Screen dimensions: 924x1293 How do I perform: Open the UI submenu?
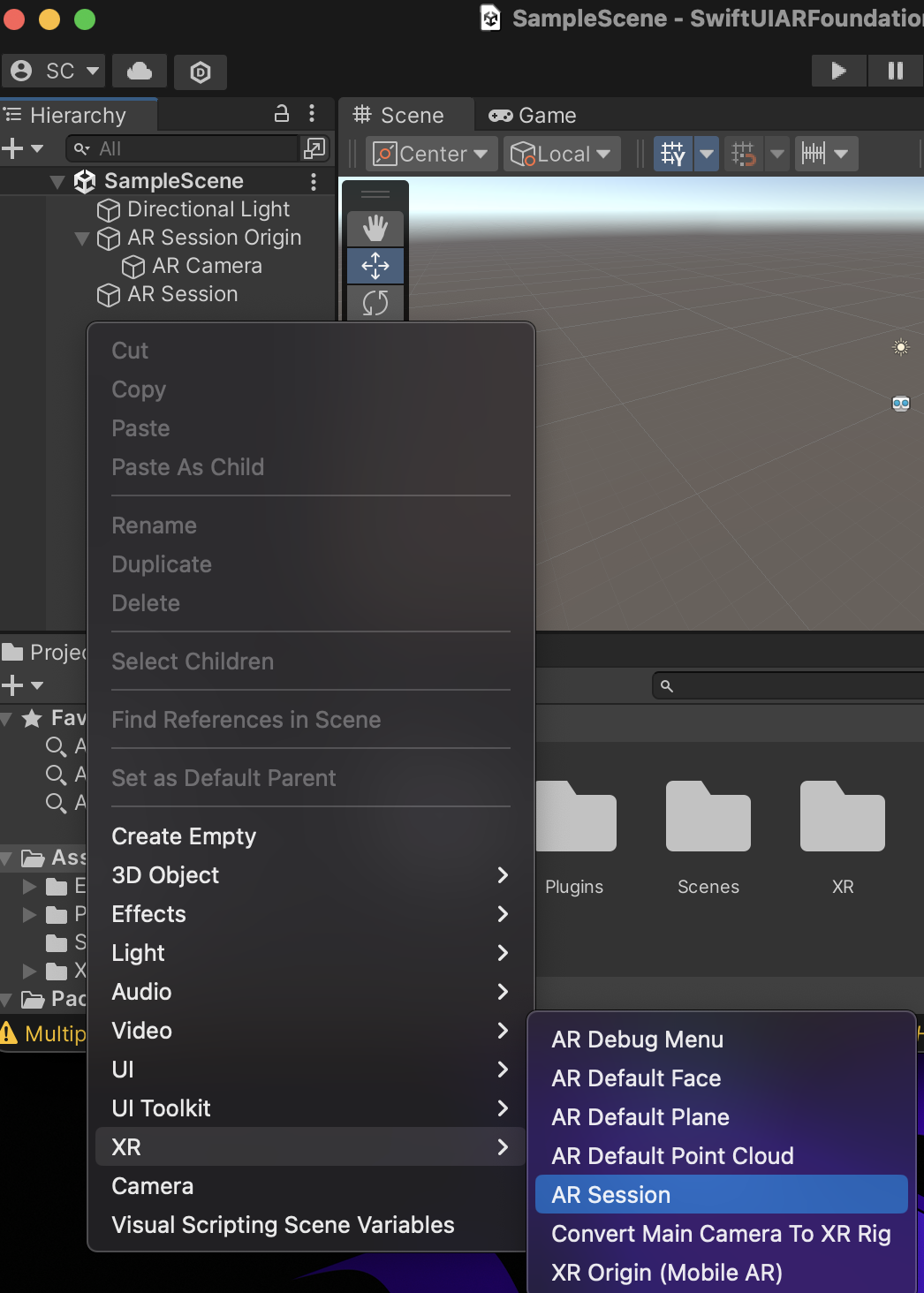[x=311, y=1070]
